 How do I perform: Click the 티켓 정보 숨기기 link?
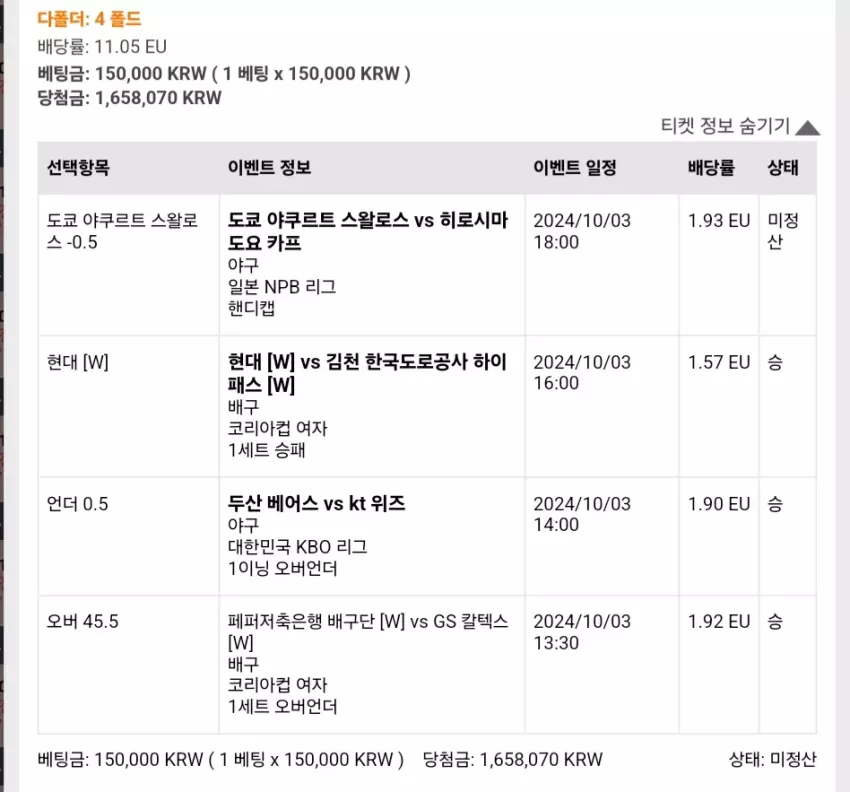[725, 126]
